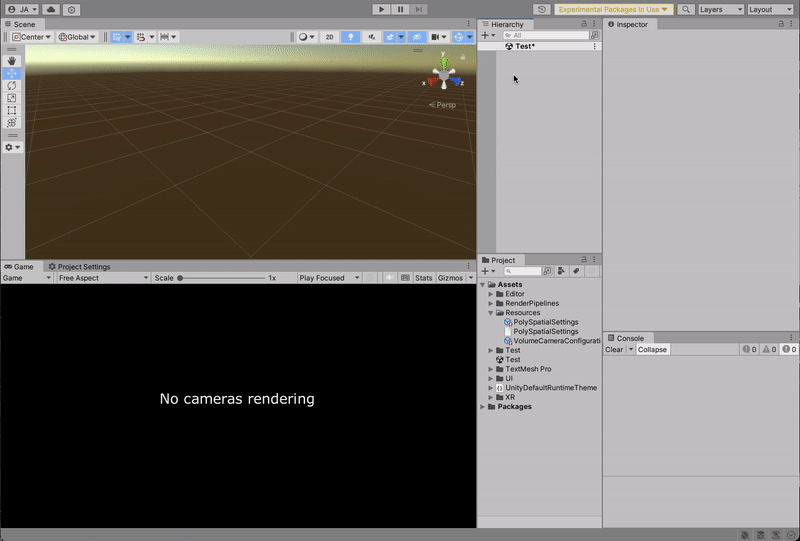Open the Free Aspect dropdown
This screenshot has height=541, width=800.
103,278
